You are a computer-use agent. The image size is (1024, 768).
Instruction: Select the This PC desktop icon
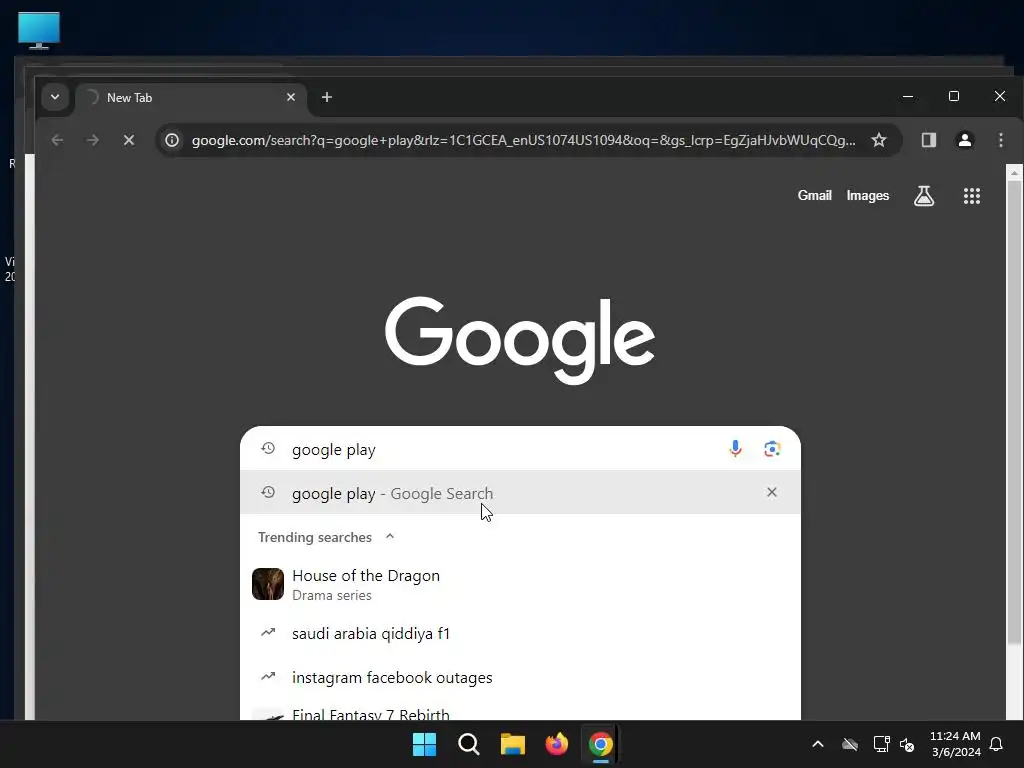pyautogui.click(x=39, y=30)
